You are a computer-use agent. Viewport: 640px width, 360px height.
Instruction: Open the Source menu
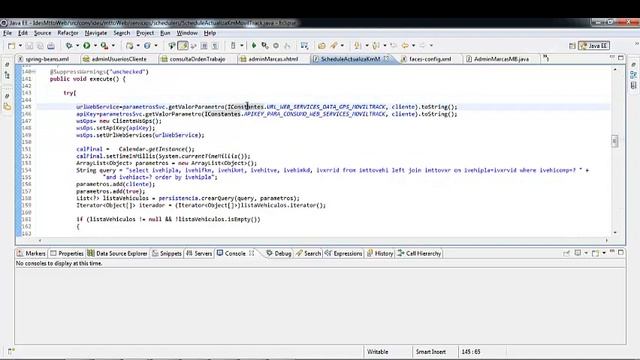coord(42,33)
